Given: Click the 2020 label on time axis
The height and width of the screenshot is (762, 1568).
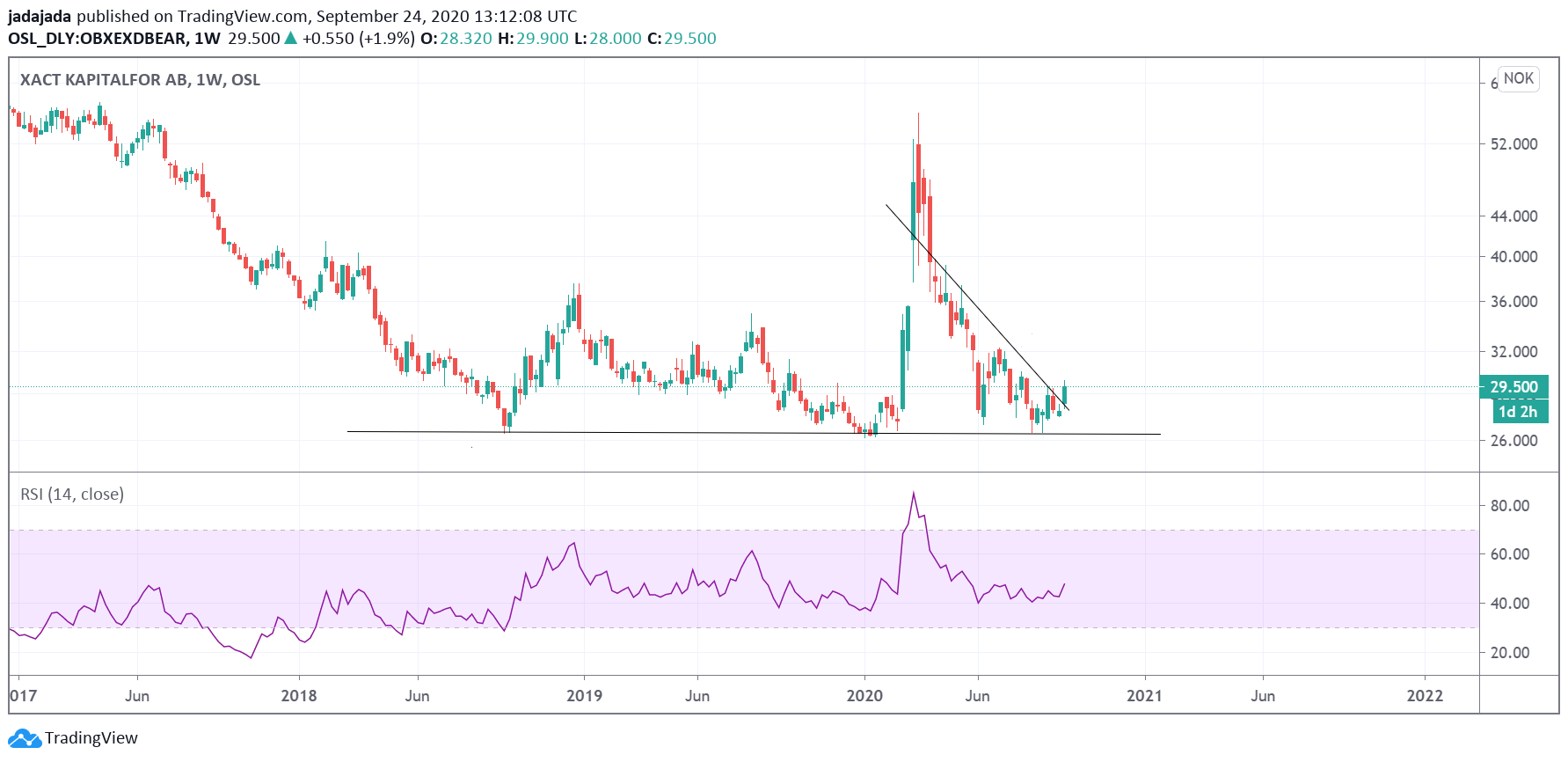Looking at the screenshot, I should [x=864, y=696].
